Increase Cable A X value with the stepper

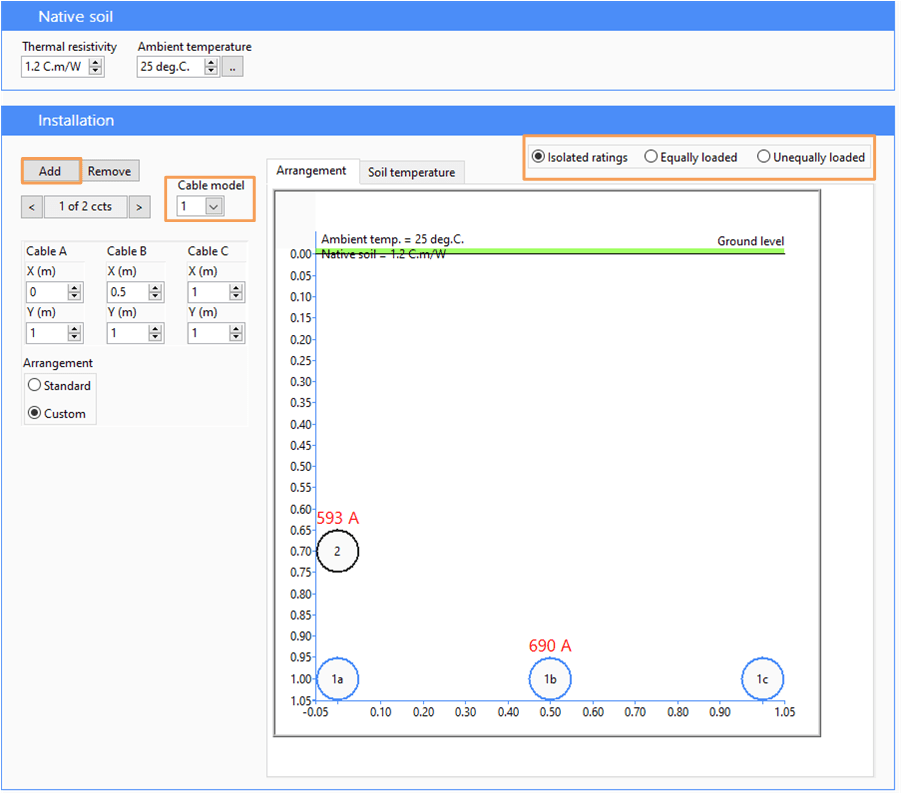[x=76, y=287]
